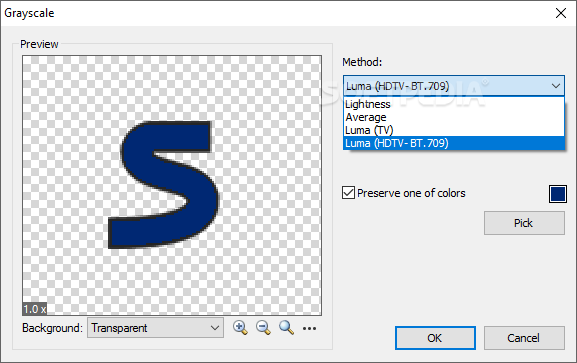The height and width of the screenshot is (363, 577).
Task: Choose Lightness grayscale method
Action: [x=454, y=104]
